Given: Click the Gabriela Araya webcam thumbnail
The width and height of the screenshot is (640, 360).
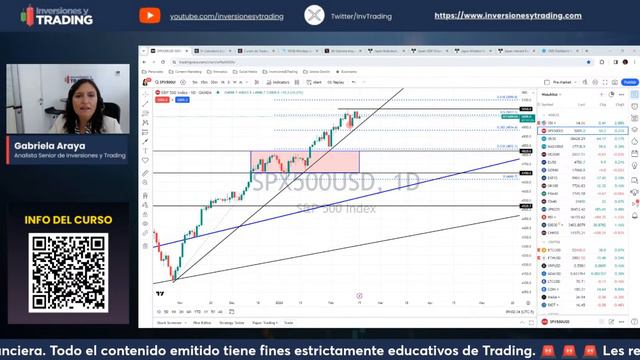Looking at the screenshot, I should coord(68,99).
